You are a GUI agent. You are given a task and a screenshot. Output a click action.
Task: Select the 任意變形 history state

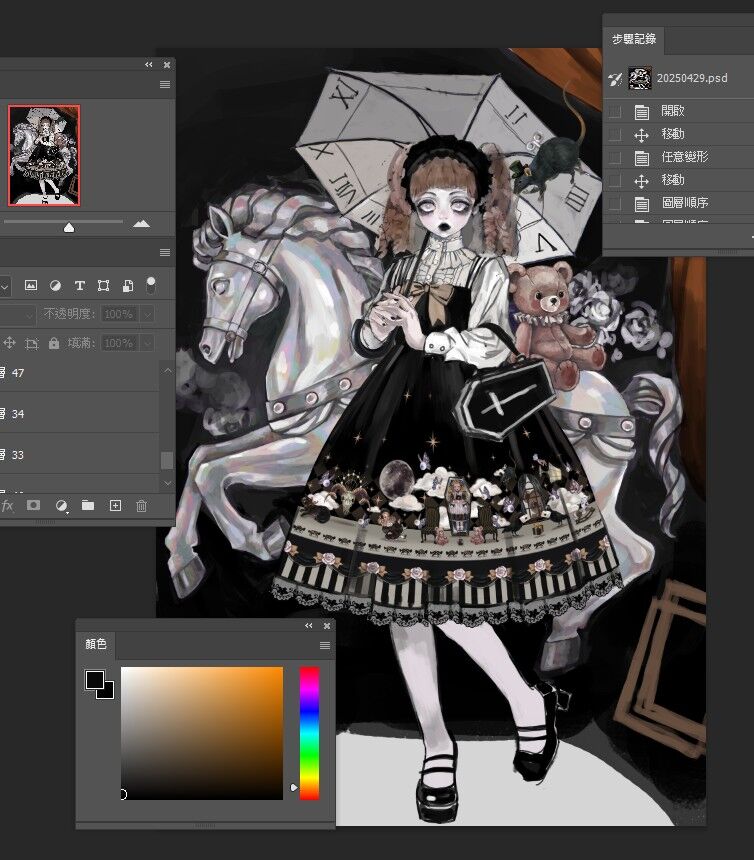tap(679, 157)
